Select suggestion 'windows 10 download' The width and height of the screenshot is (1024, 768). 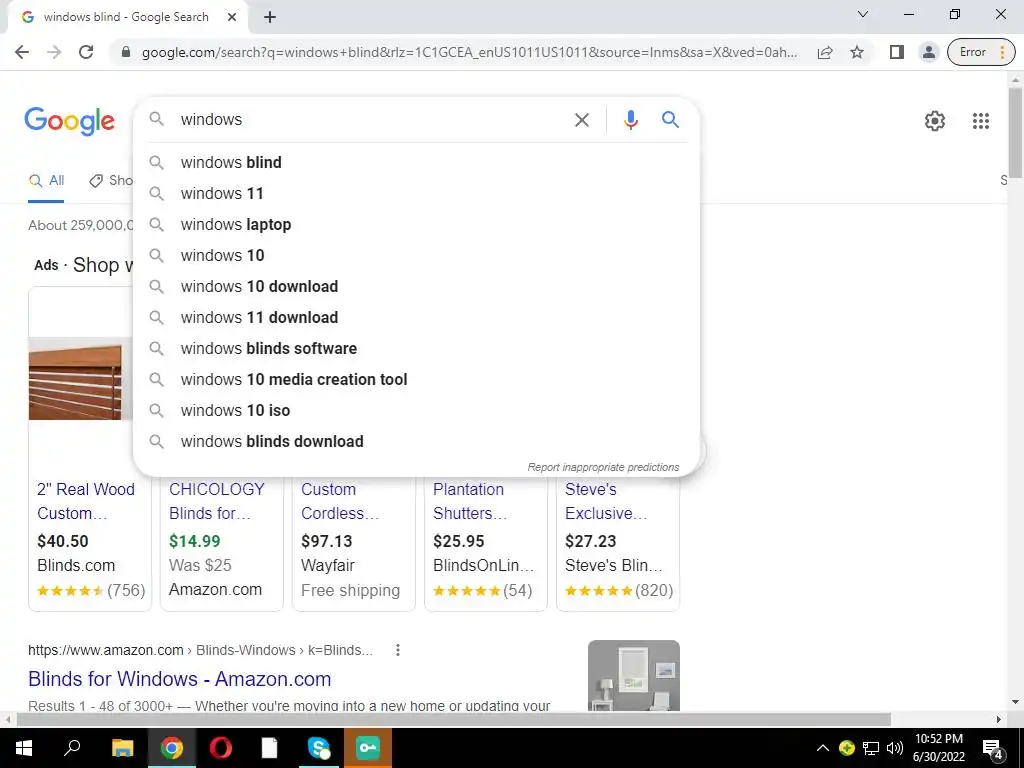(x=416, y=287)
